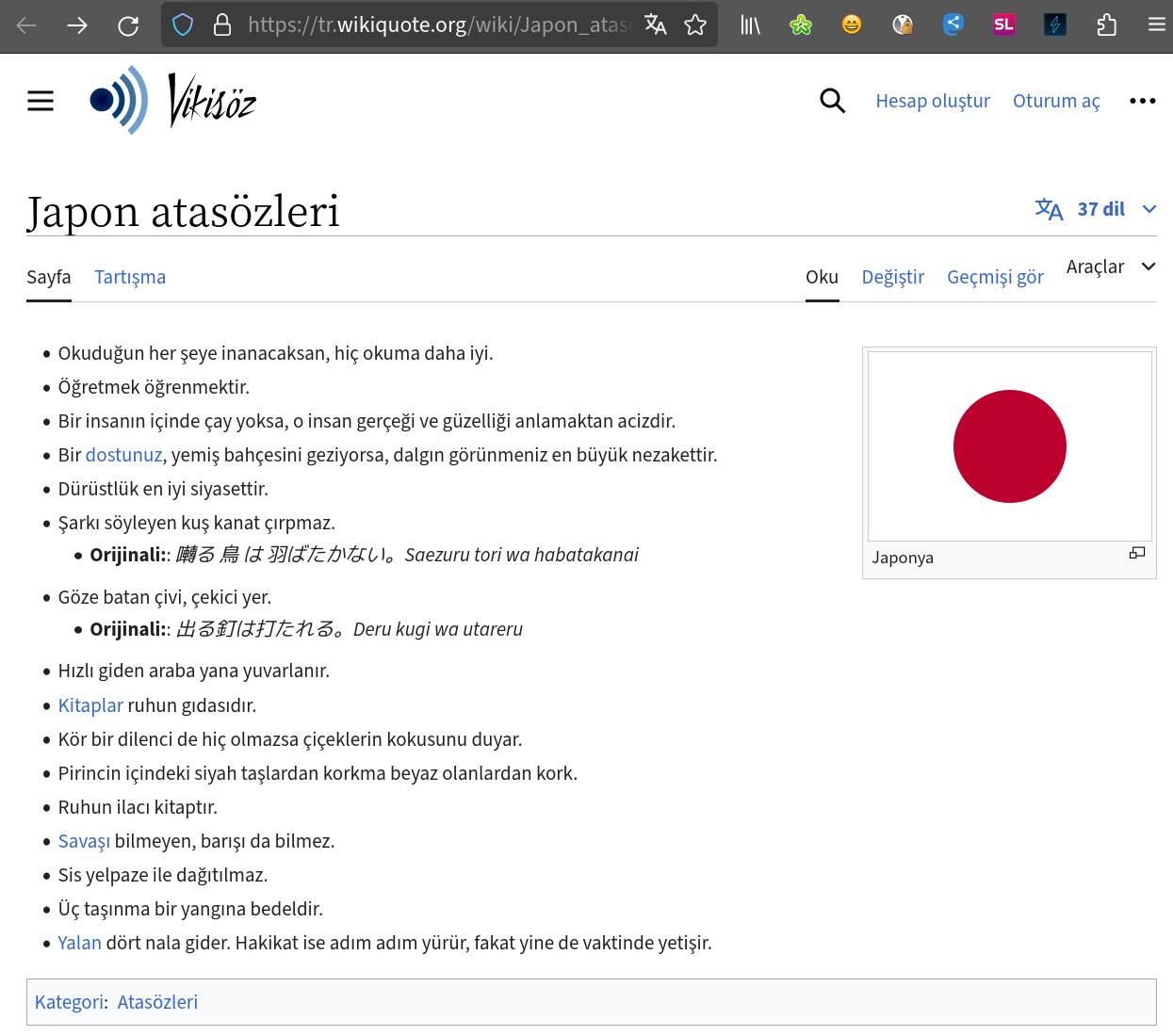Click the browser translate page icon

point(656,25)
